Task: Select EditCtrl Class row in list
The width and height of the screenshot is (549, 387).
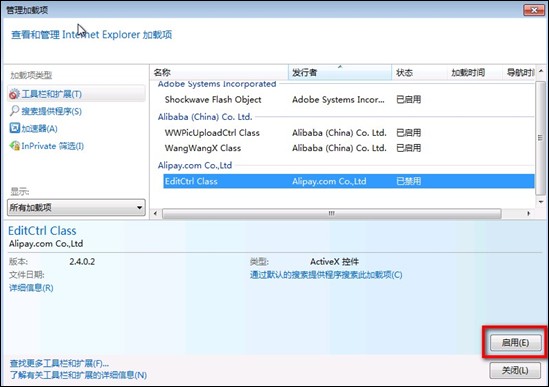Action: (349, 181)
